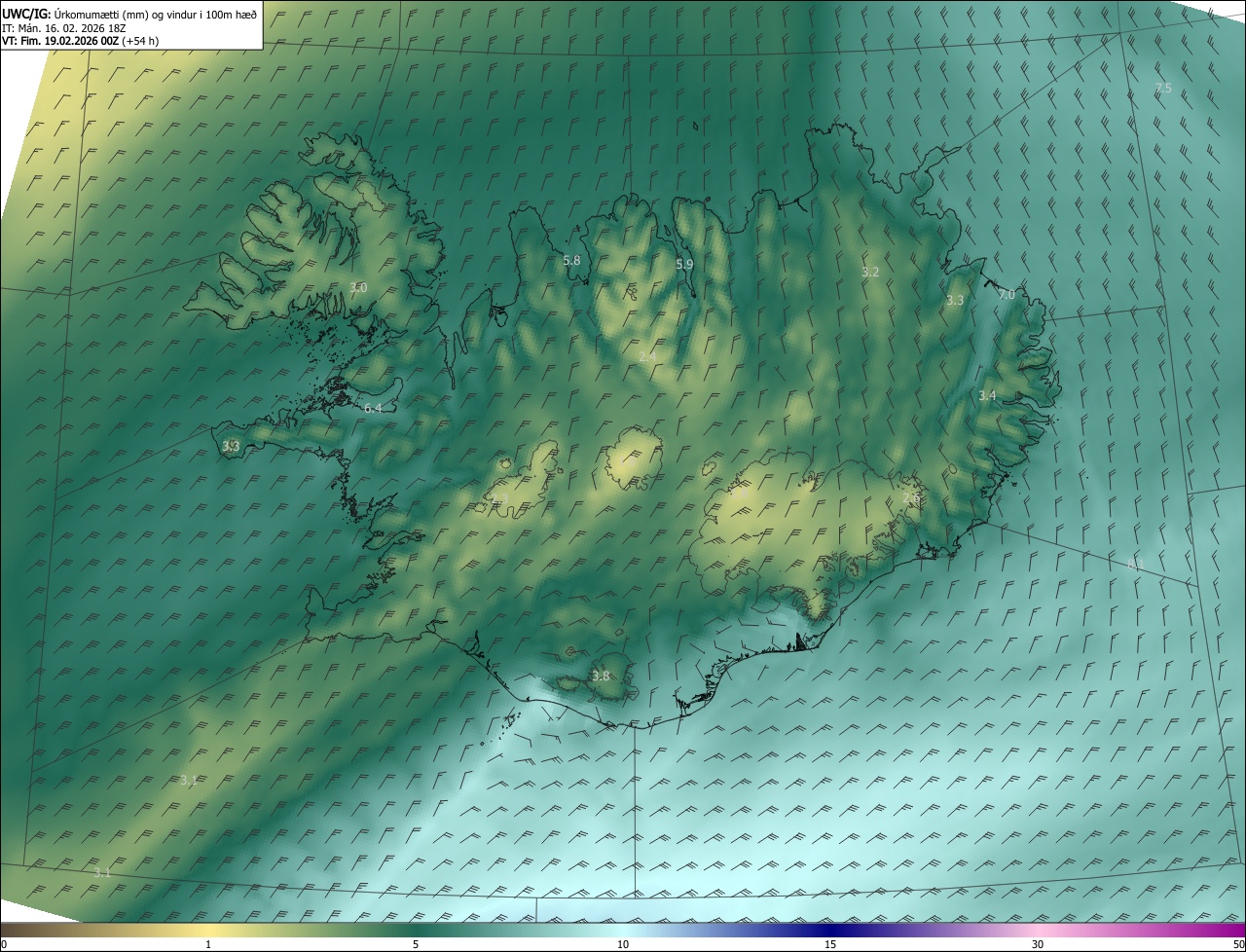The height and width of the screenshot is (952, 1246).
Task: Click the 3.8 value label on the south glacier
Action: pyautogui.click(x=601, y=676)
